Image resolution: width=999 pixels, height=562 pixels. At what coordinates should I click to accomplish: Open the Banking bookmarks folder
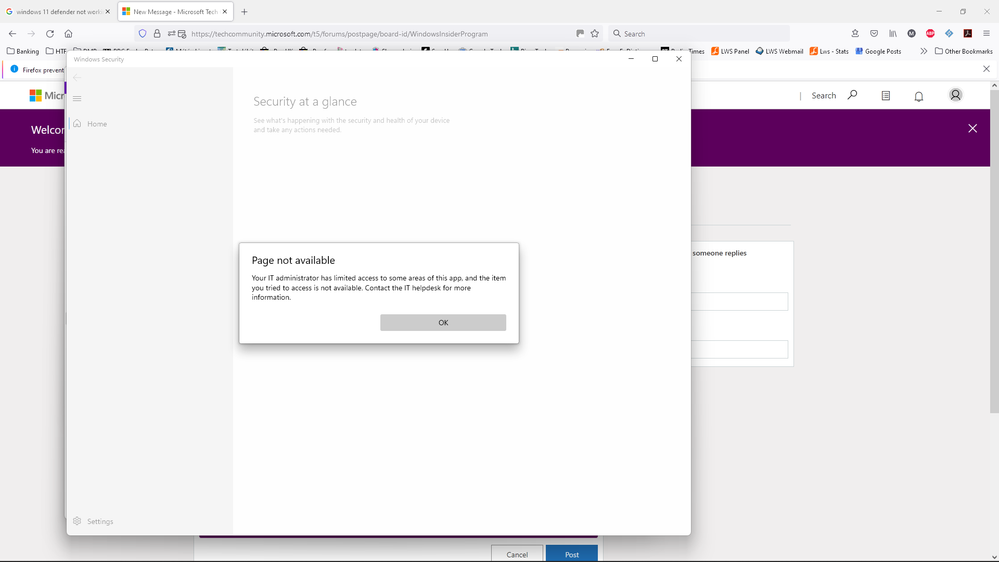click(x=23, y=51)
